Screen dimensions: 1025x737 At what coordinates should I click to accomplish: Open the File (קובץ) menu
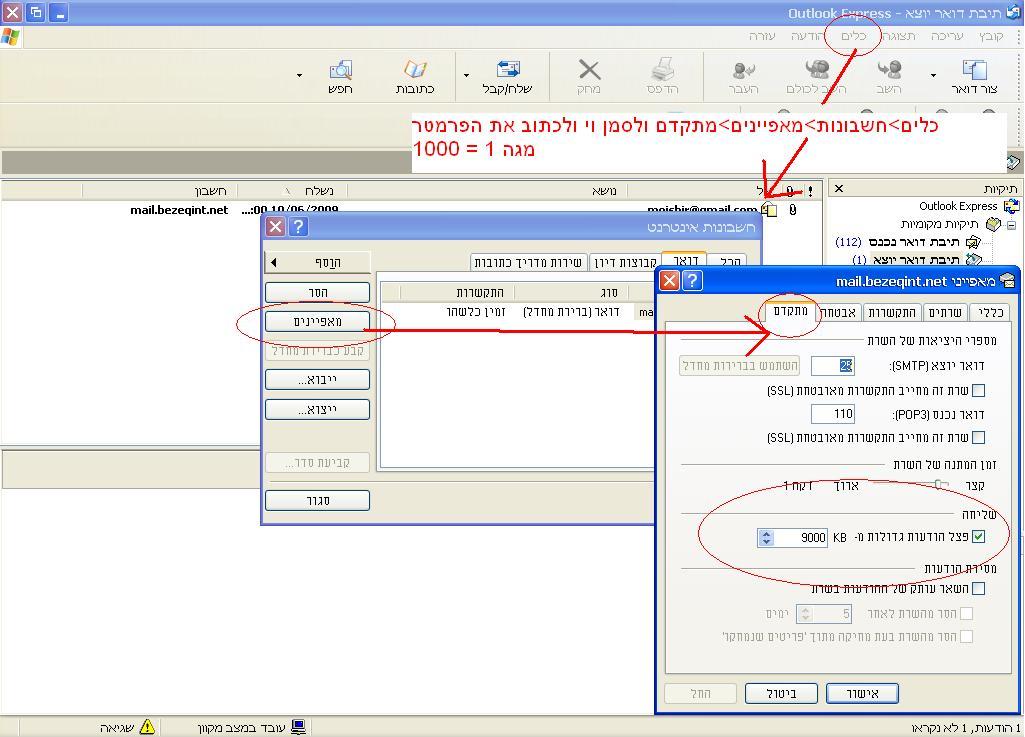pos(991,36)
